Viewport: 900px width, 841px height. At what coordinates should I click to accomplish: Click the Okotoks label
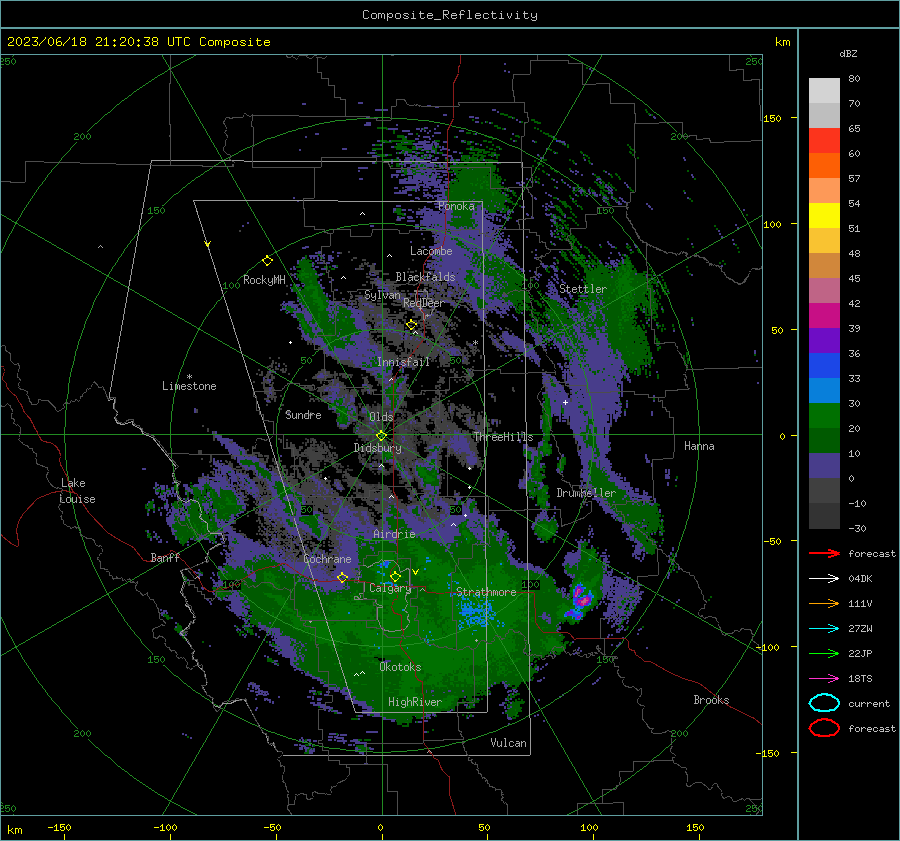pos(400,667)
